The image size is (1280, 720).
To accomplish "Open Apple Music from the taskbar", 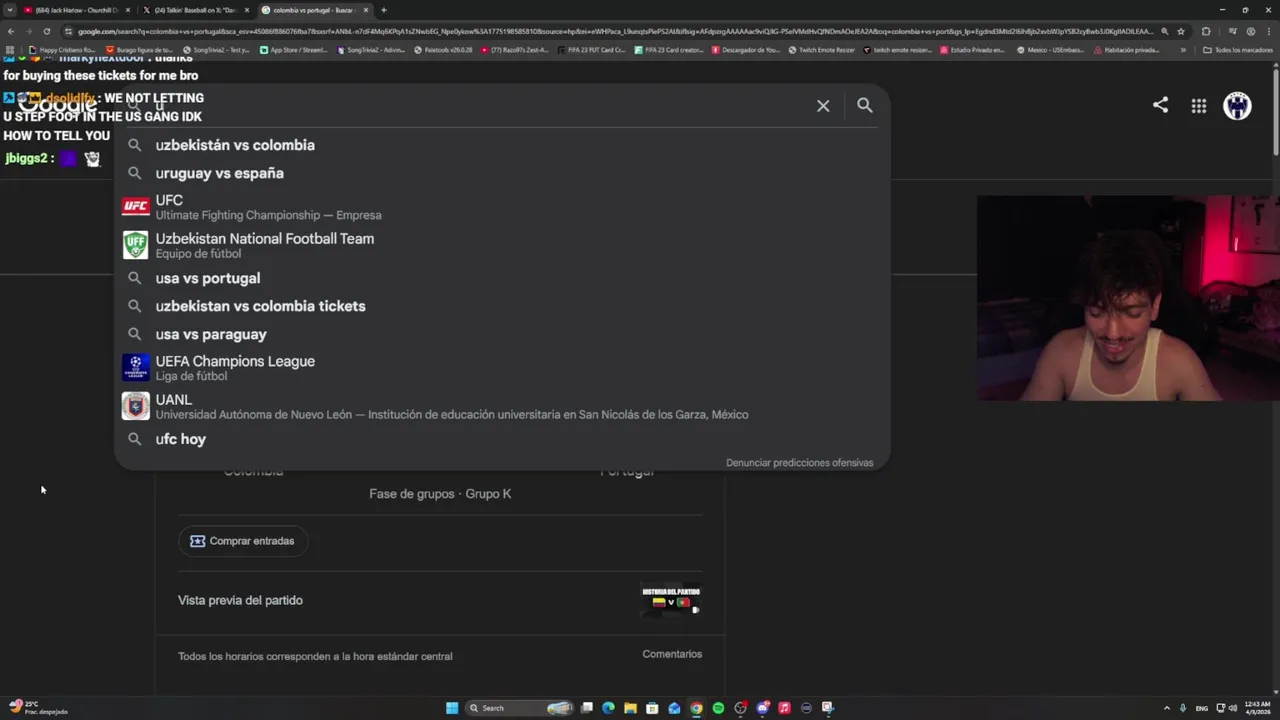I will click(x=784, y=708).
